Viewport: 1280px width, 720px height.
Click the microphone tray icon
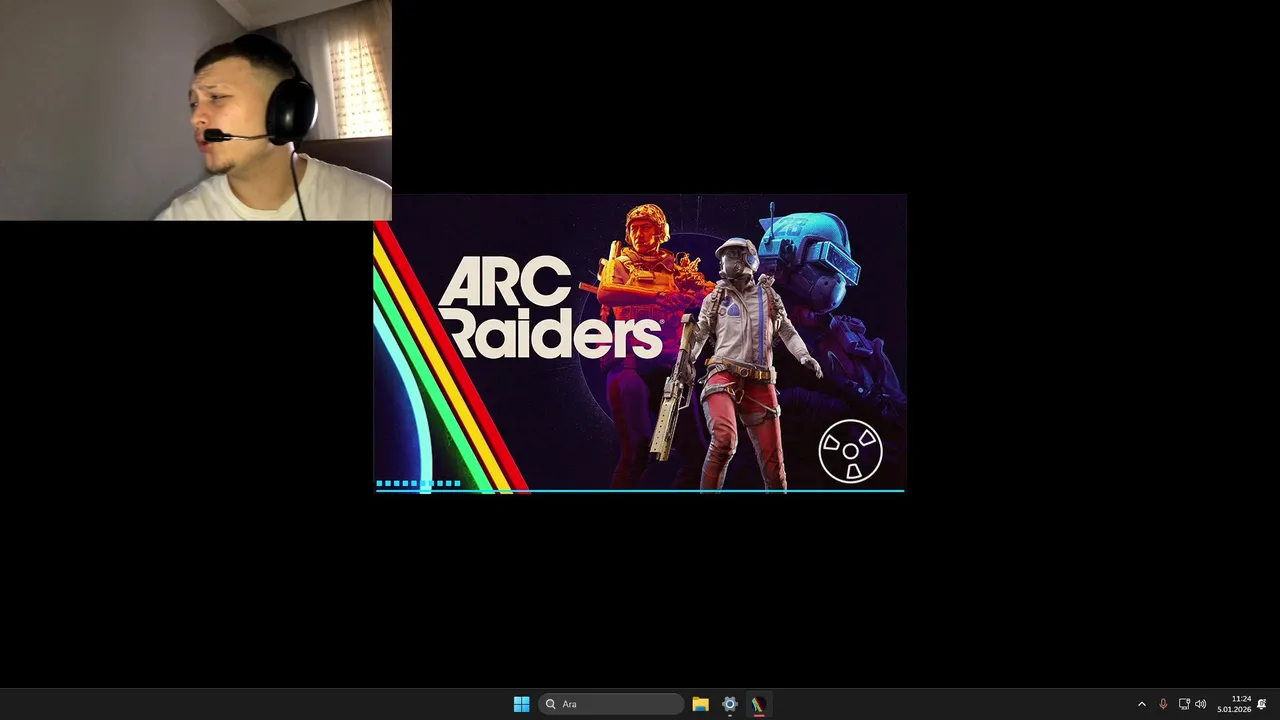click(x=1163, y=704)
